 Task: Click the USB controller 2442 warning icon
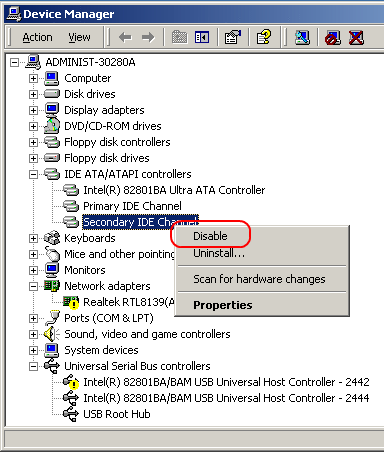[x=71, y=382]
